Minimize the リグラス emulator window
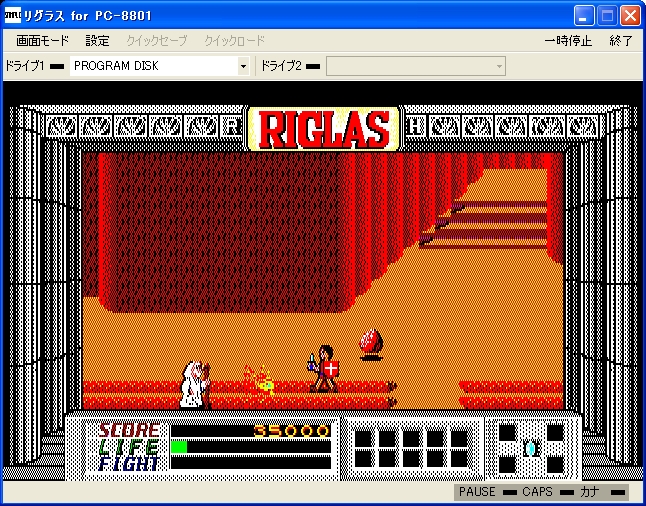The width and height of the screenshot is (646, 506). coord(584,16)
